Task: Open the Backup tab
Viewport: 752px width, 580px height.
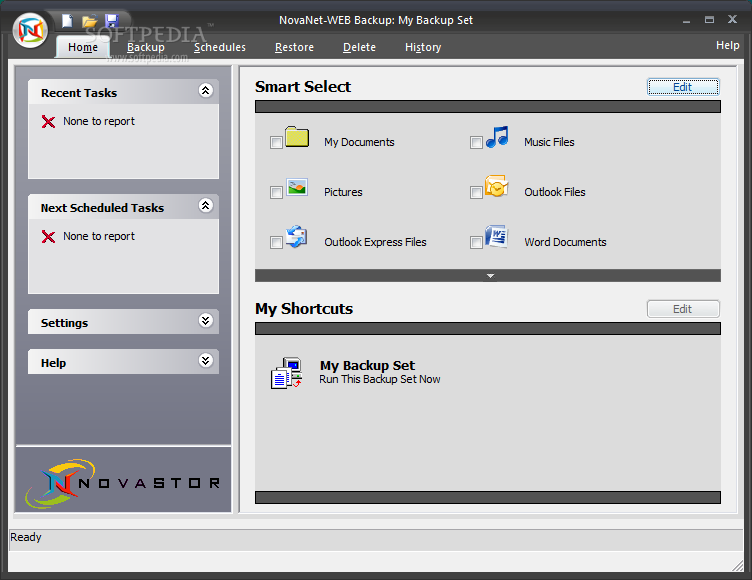Action: [x=146, y=47]
